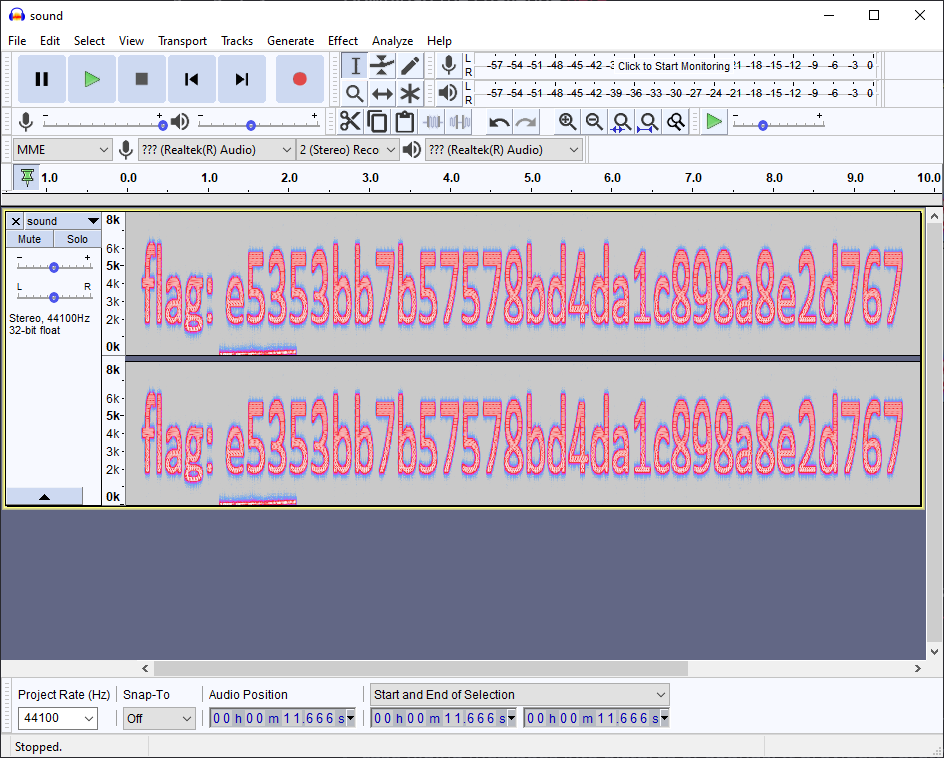Open the Project Rate dropdown showing 44100
The height and width of the screenshot is (758, 944).
coord(57,718)
